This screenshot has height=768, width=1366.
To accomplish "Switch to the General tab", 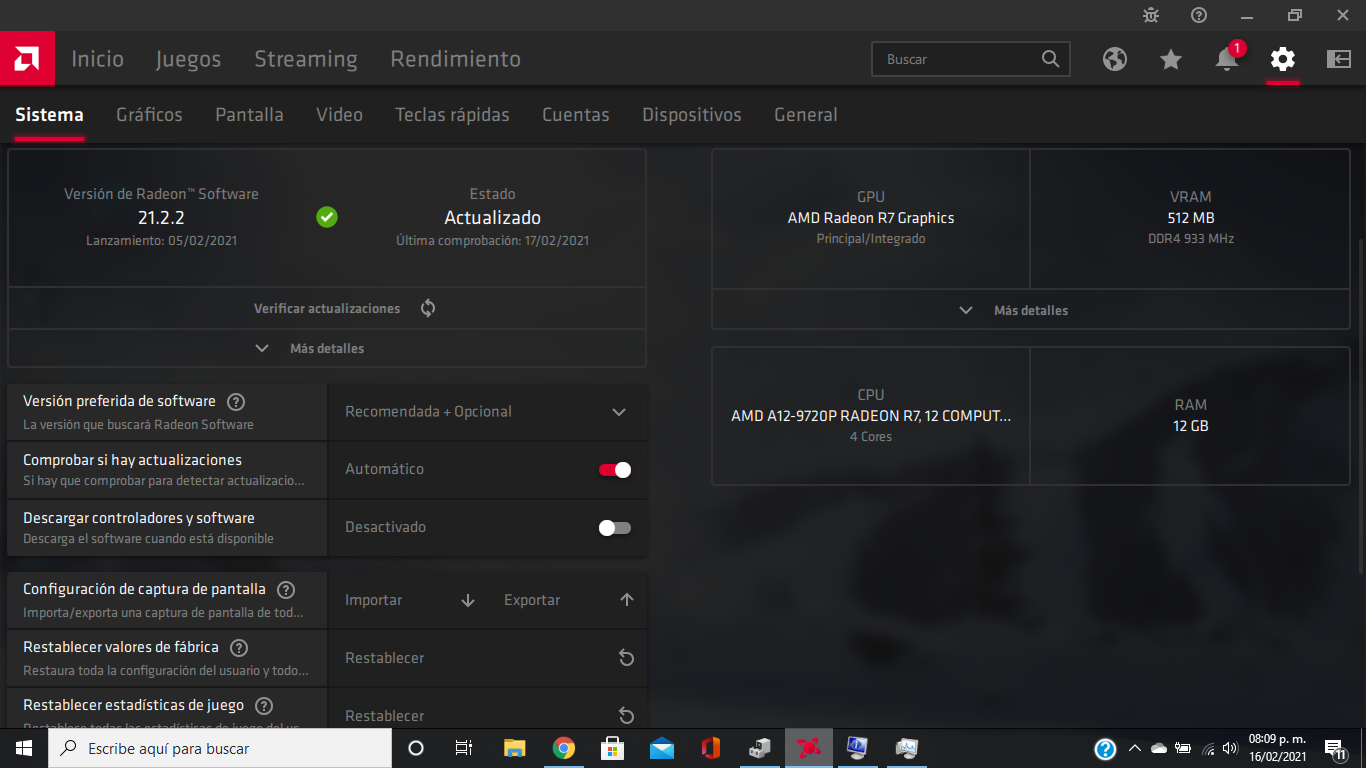I will pyautogui.click(x=806, y=115).
